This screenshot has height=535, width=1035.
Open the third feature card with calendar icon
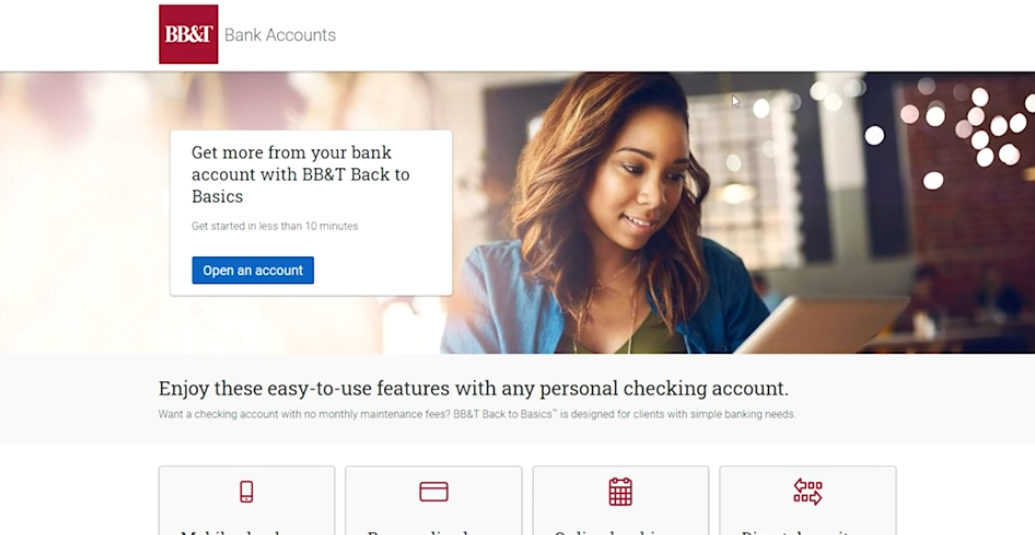(620, 501)
